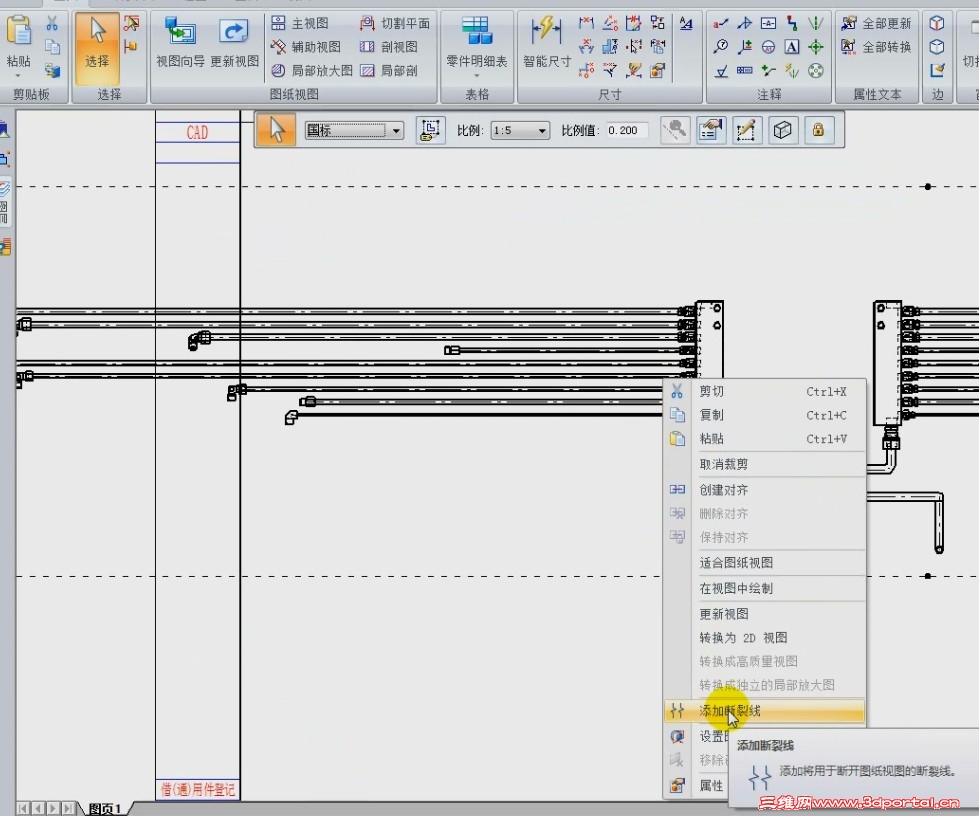Expand the Paste button dropdown arrow

pyautogui.click(x=19, y=76)
